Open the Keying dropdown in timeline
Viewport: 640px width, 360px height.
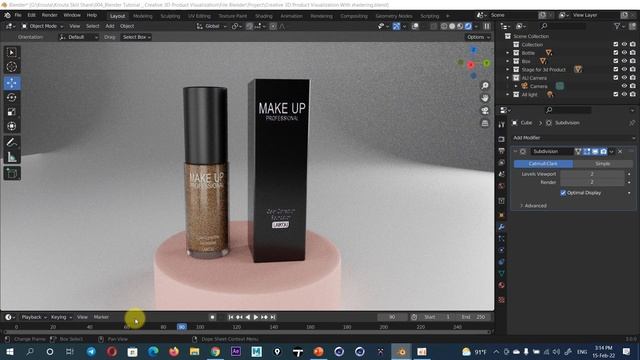[x=61, y=317]
